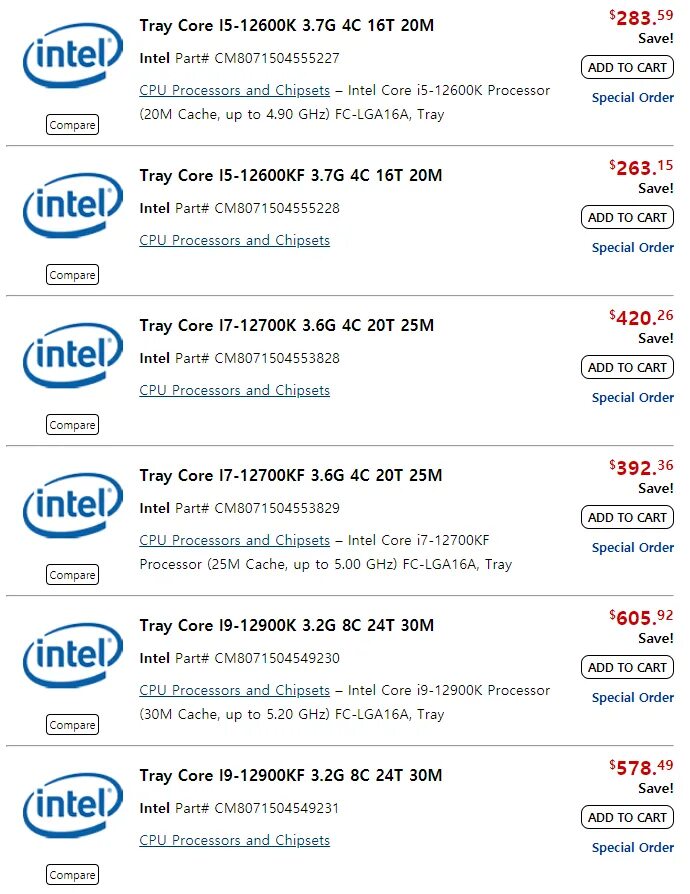Click the Intel logo for Core I5-12600KF
690x894 pixels.
(x=72, y=206)
